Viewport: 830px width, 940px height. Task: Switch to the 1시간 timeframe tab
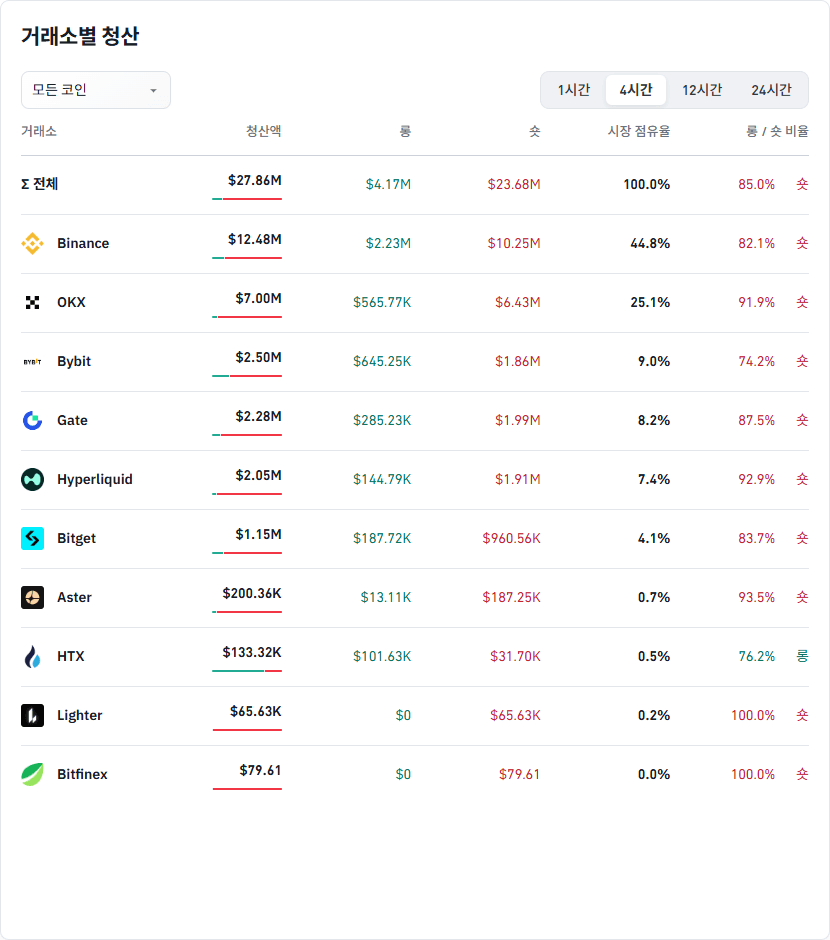[574, 90]
